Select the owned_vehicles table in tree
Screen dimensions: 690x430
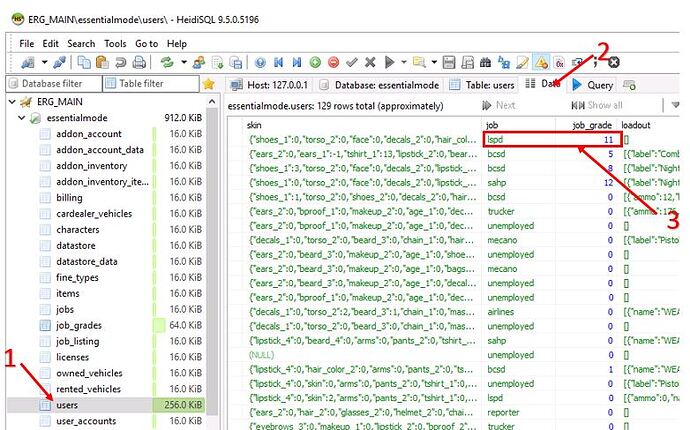tap(89, 373)
